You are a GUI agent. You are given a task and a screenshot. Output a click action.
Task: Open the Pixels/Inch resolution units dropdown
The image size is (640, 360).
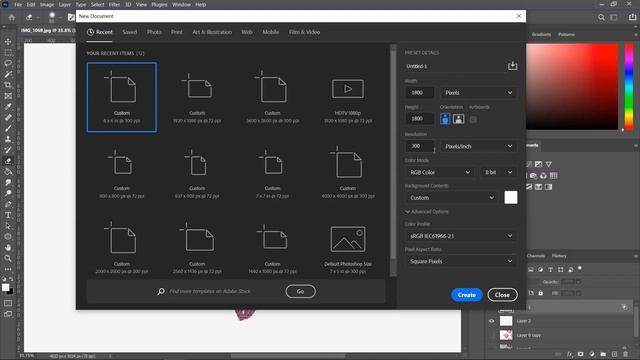(x=478, y=146)
